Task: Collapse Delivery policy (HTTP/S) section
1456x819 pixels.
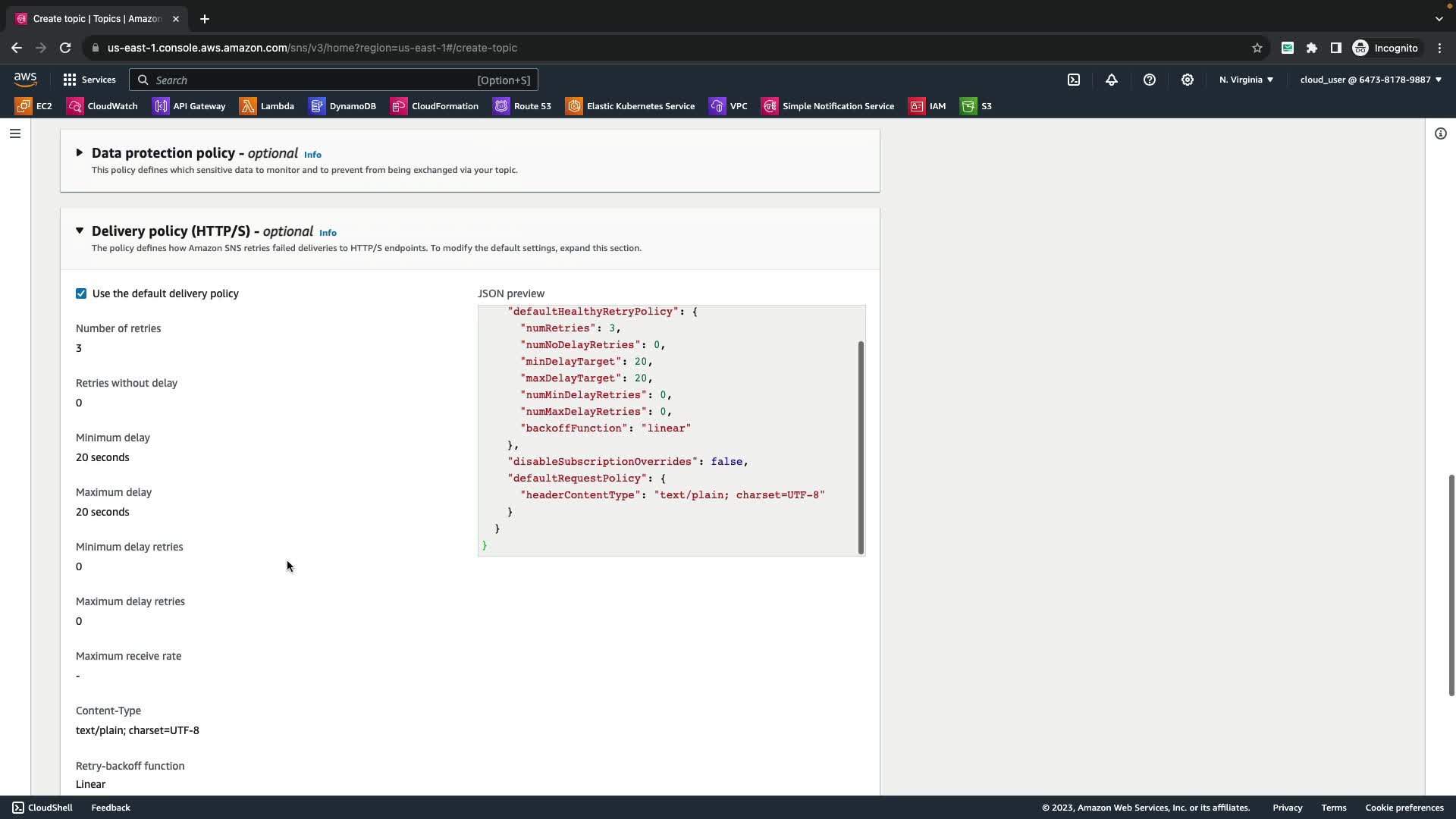Action: [80, 231]
